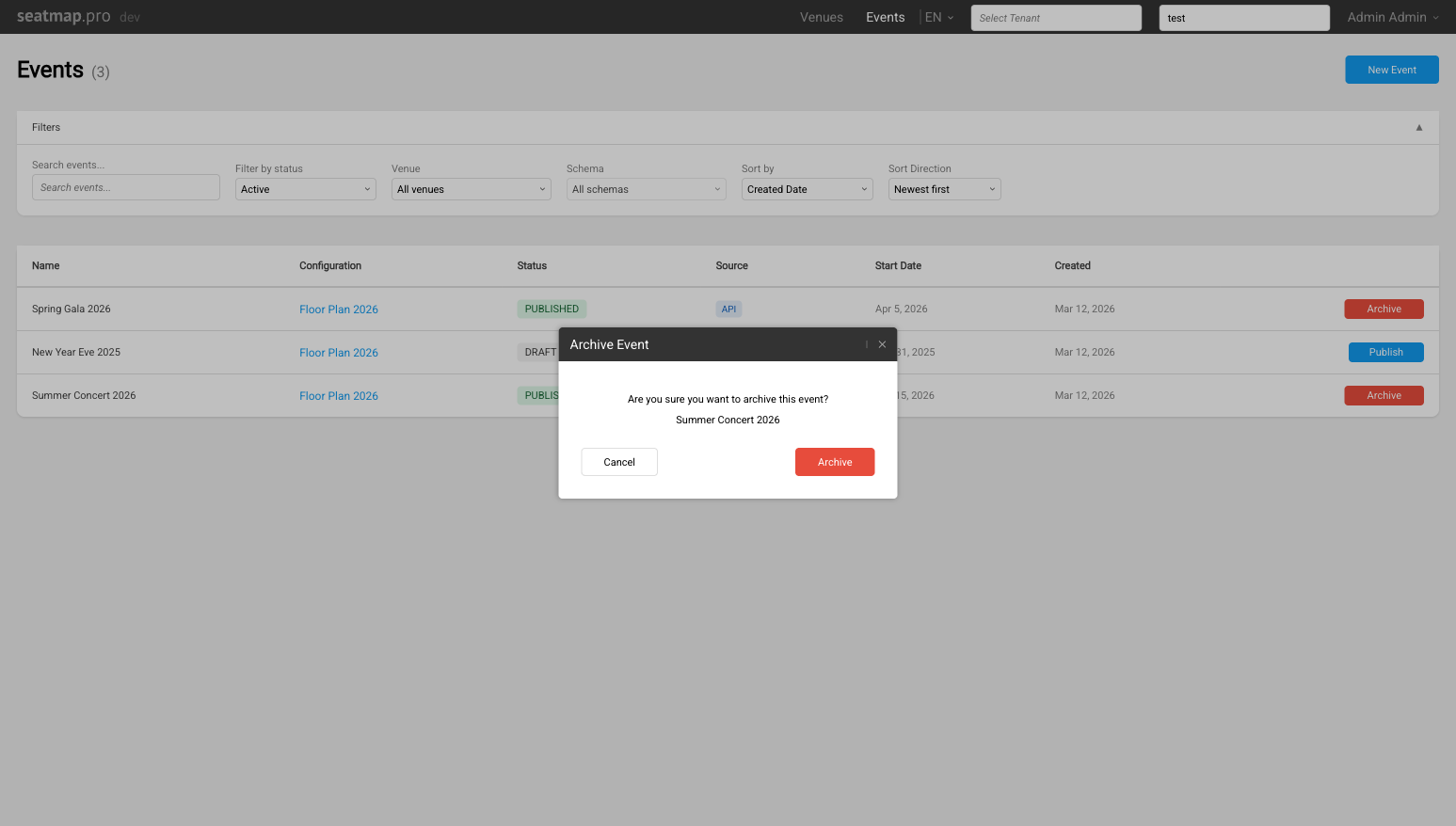Confirm archiving with the red Archive button
1456x826 pixels.
(x=835, y=462)
